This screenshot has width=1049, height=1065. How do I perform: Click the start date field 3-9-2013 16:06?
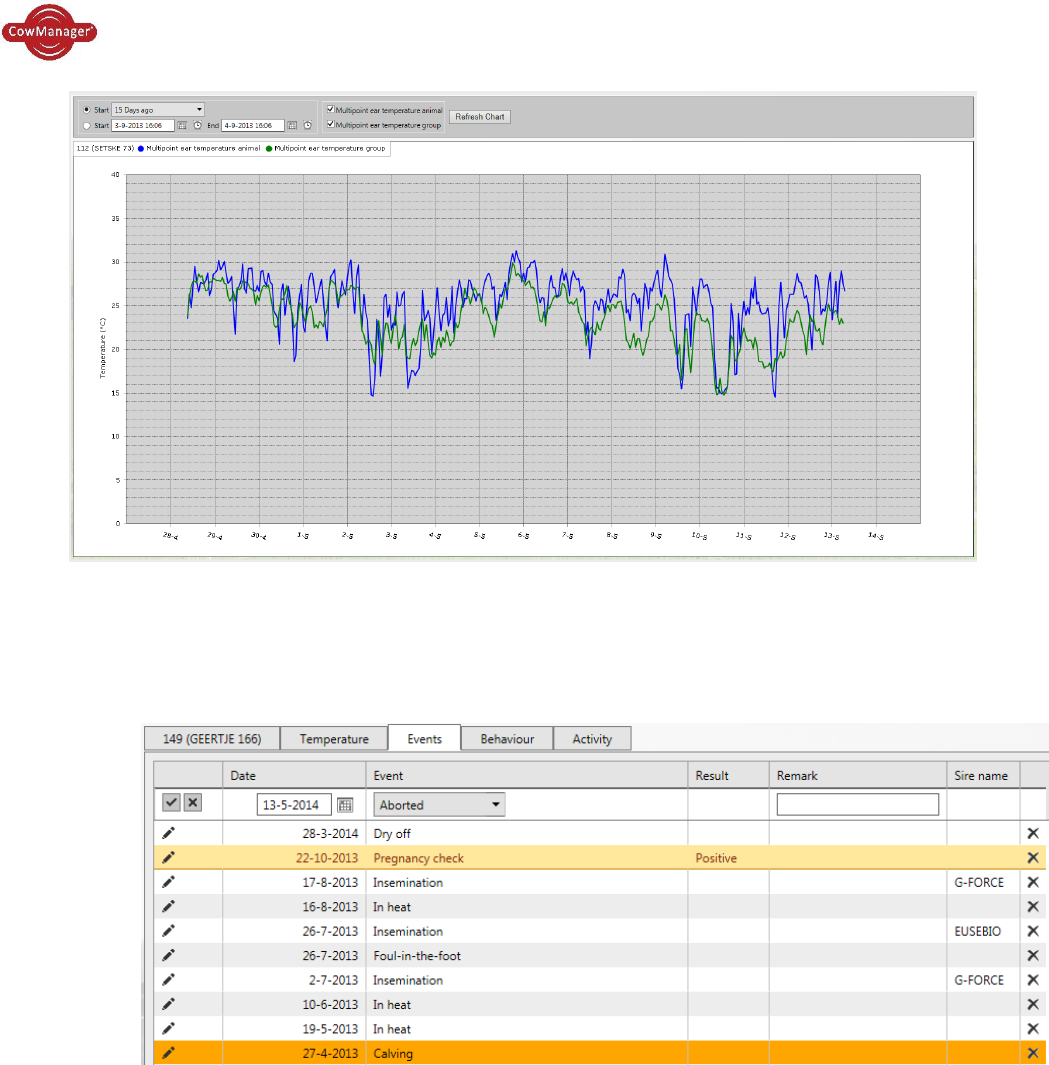pos(143,126)
